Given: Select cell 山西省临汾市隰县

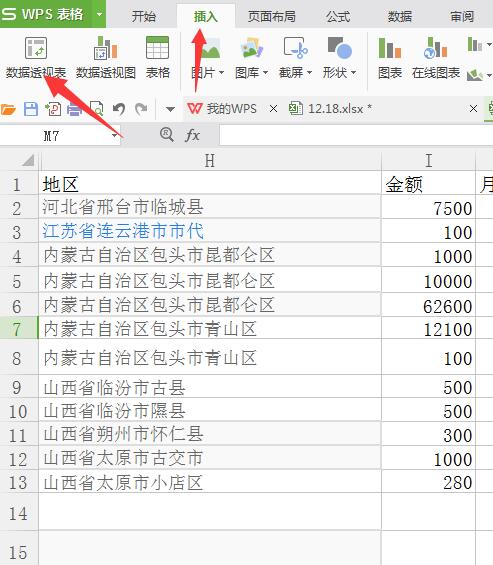Looking at the screenshot, I should [x=210, y=410].
